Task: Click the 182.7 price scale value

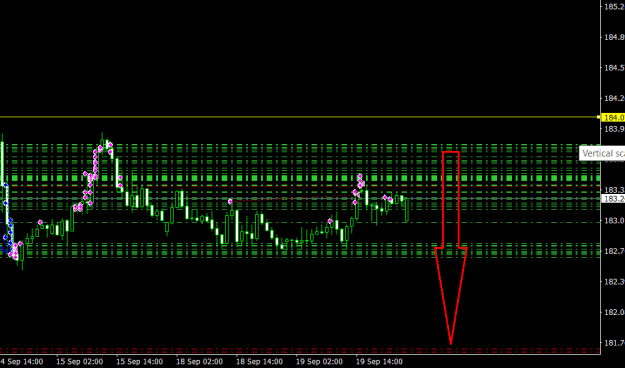Action: coord(615,251)
